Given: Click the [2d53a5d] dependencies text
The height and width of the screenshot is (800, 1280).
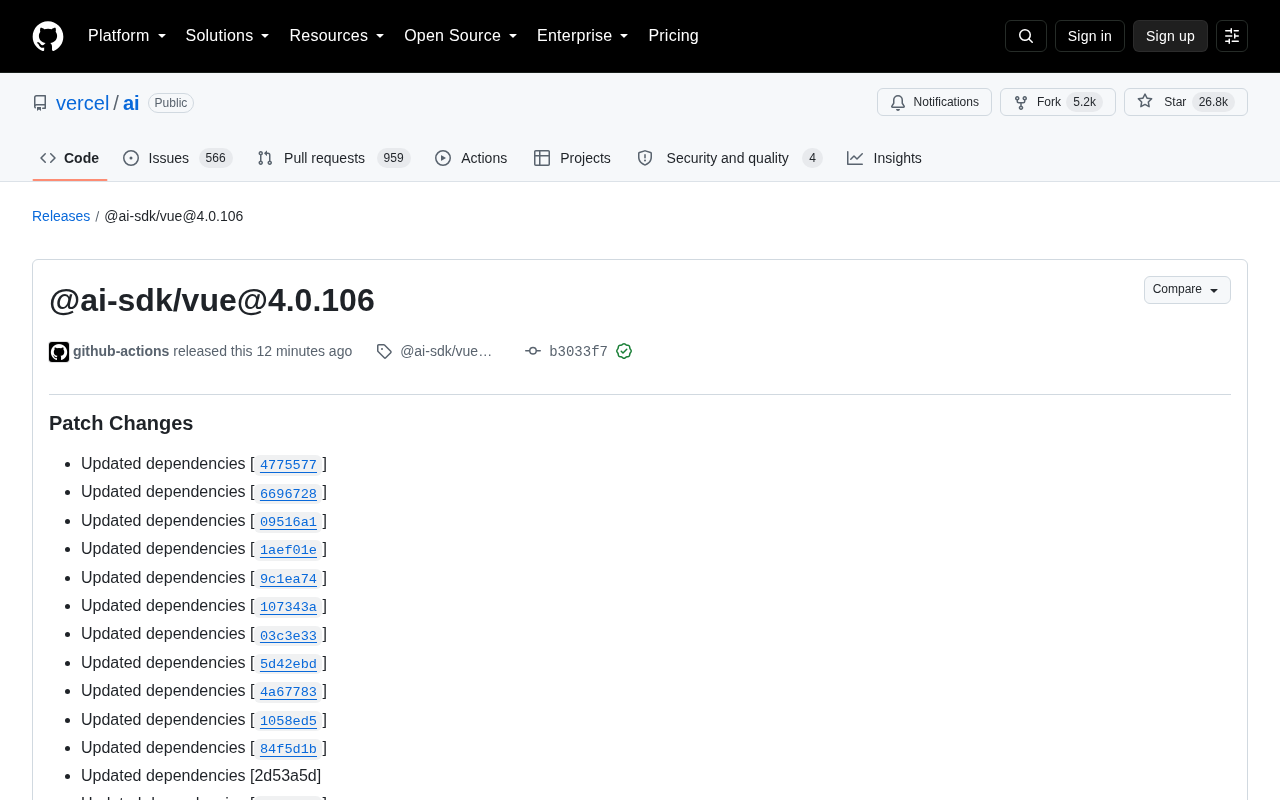Looking at the screenshot, I should point(286,776).
